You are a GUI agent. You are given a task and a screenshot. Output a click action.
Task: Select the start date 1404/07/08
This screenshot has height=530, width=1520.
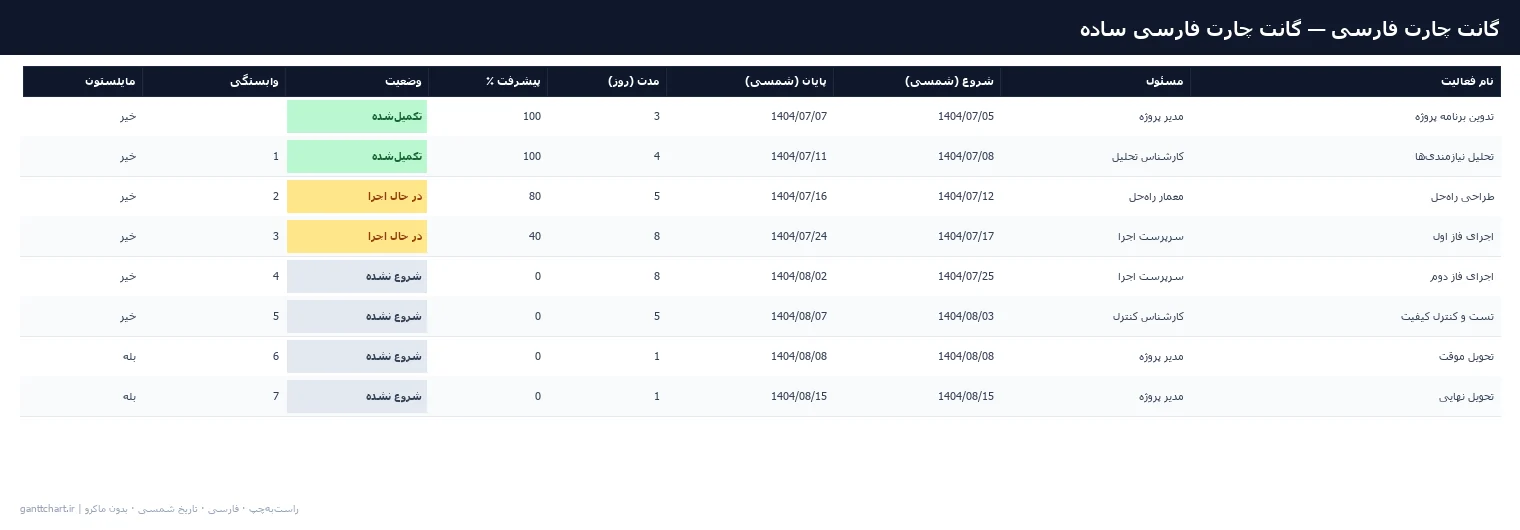(x=966, y=157)
